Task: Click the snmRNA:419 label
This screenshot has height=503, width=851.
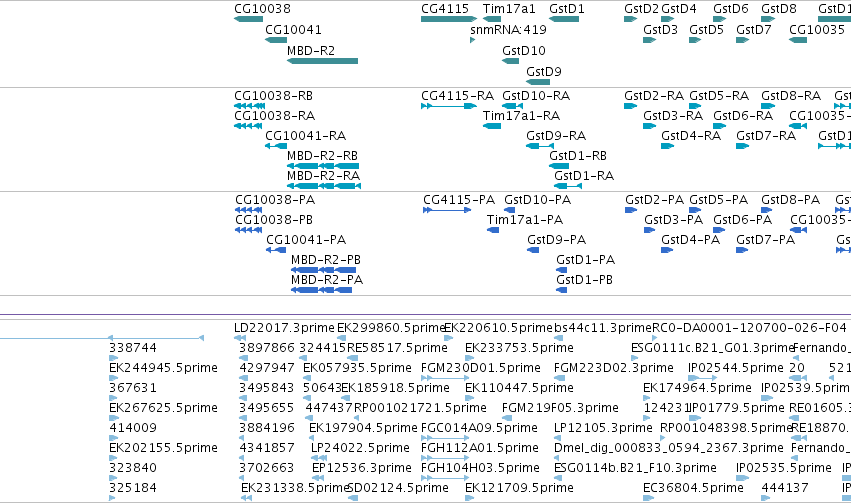Action: pyautogui.click(x=508, y=29)
